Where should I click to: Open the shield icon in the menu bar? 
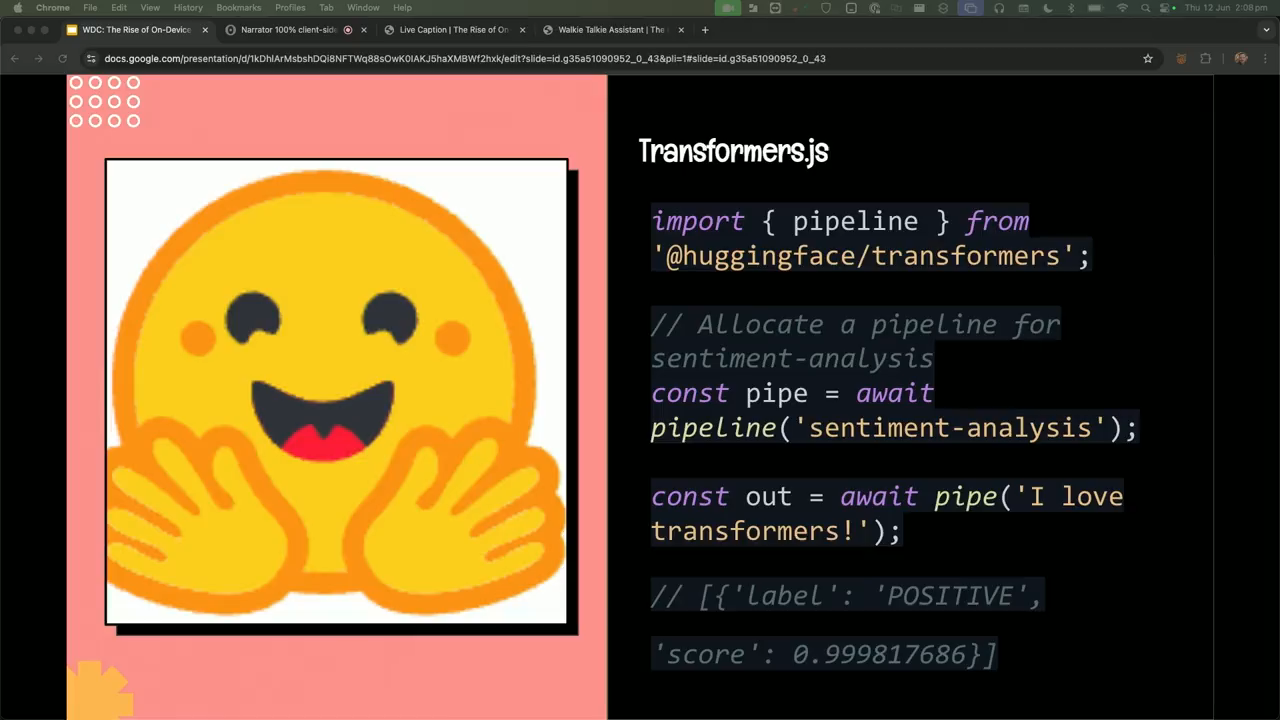(x=826, y=8)
